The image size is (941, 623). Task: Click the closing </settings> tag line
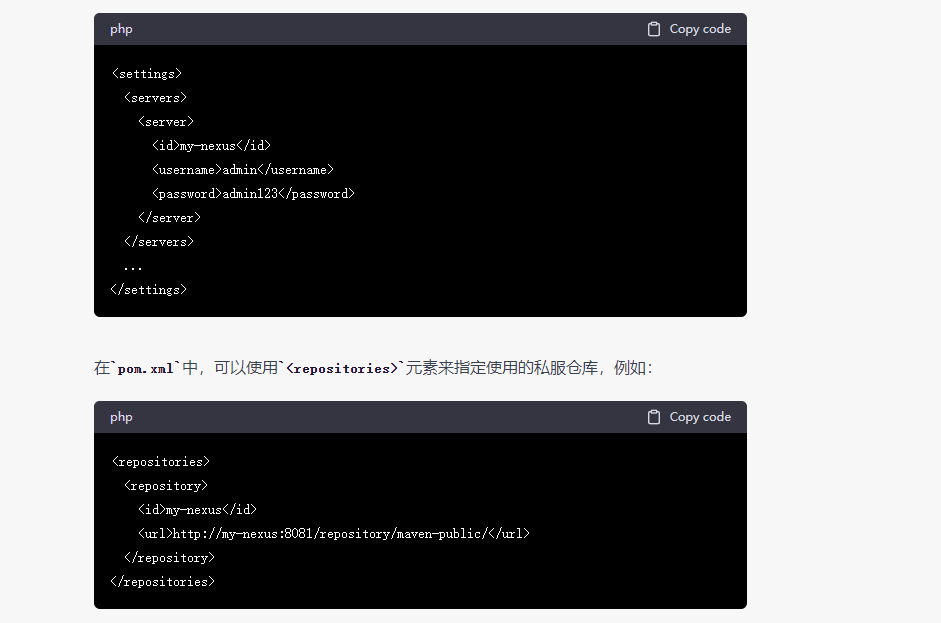click(148, 290)
